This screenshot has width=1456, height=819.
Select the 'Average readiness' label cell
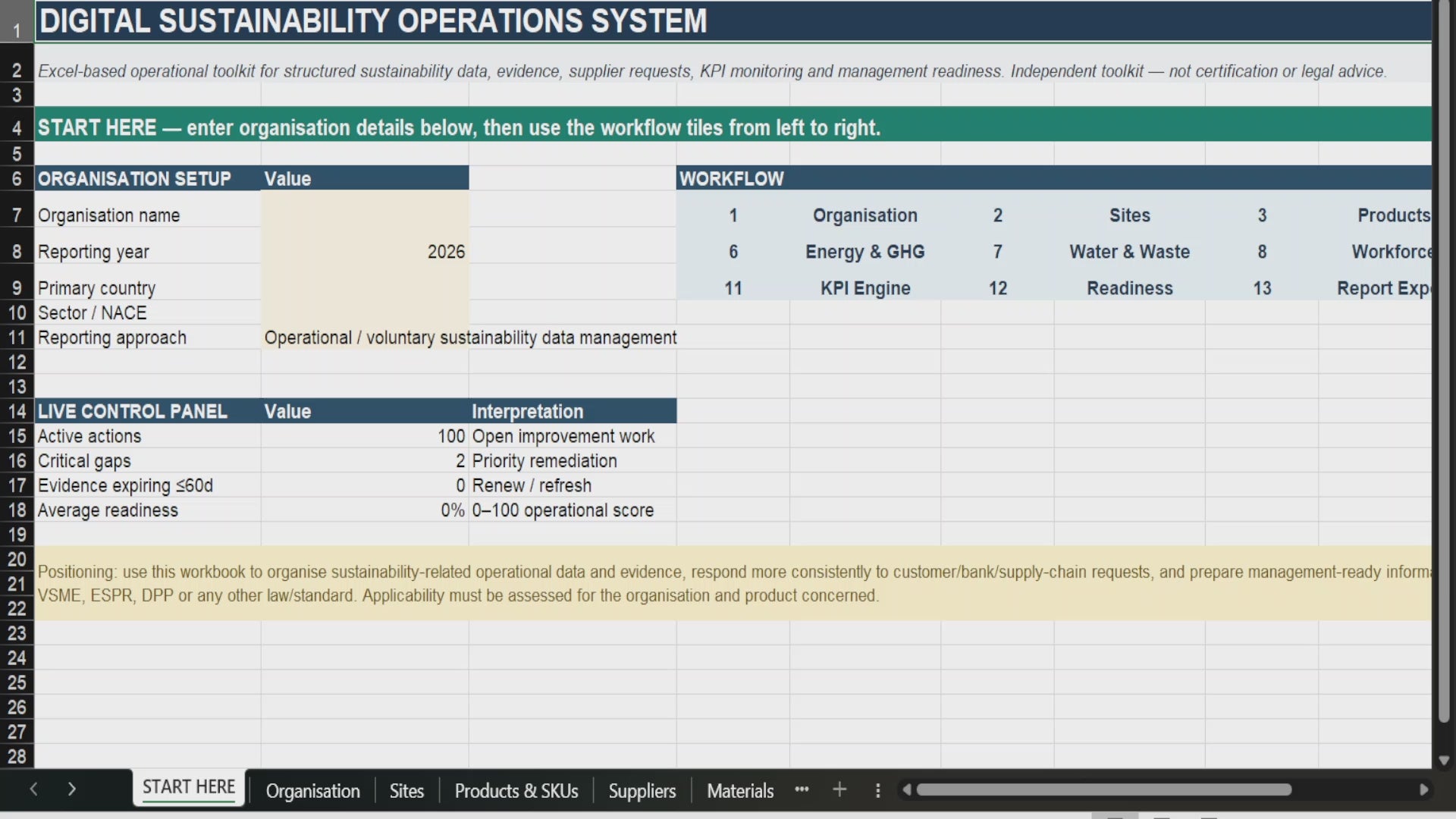pos(148,510)
